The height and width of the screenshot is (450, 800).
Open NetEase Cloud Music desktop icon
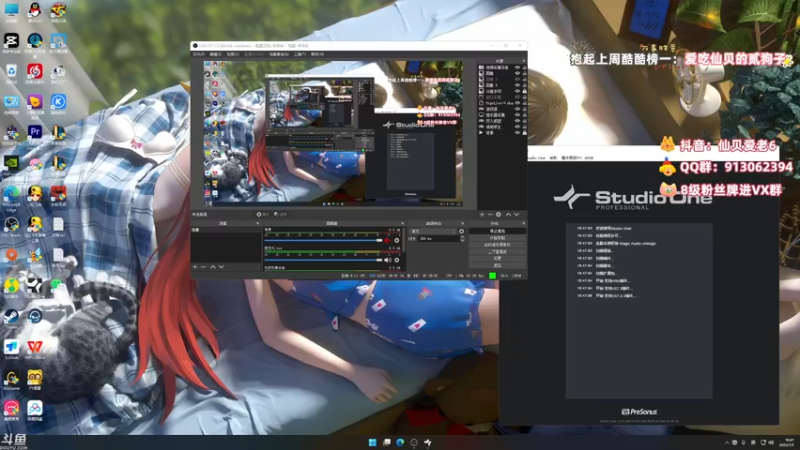35,72
